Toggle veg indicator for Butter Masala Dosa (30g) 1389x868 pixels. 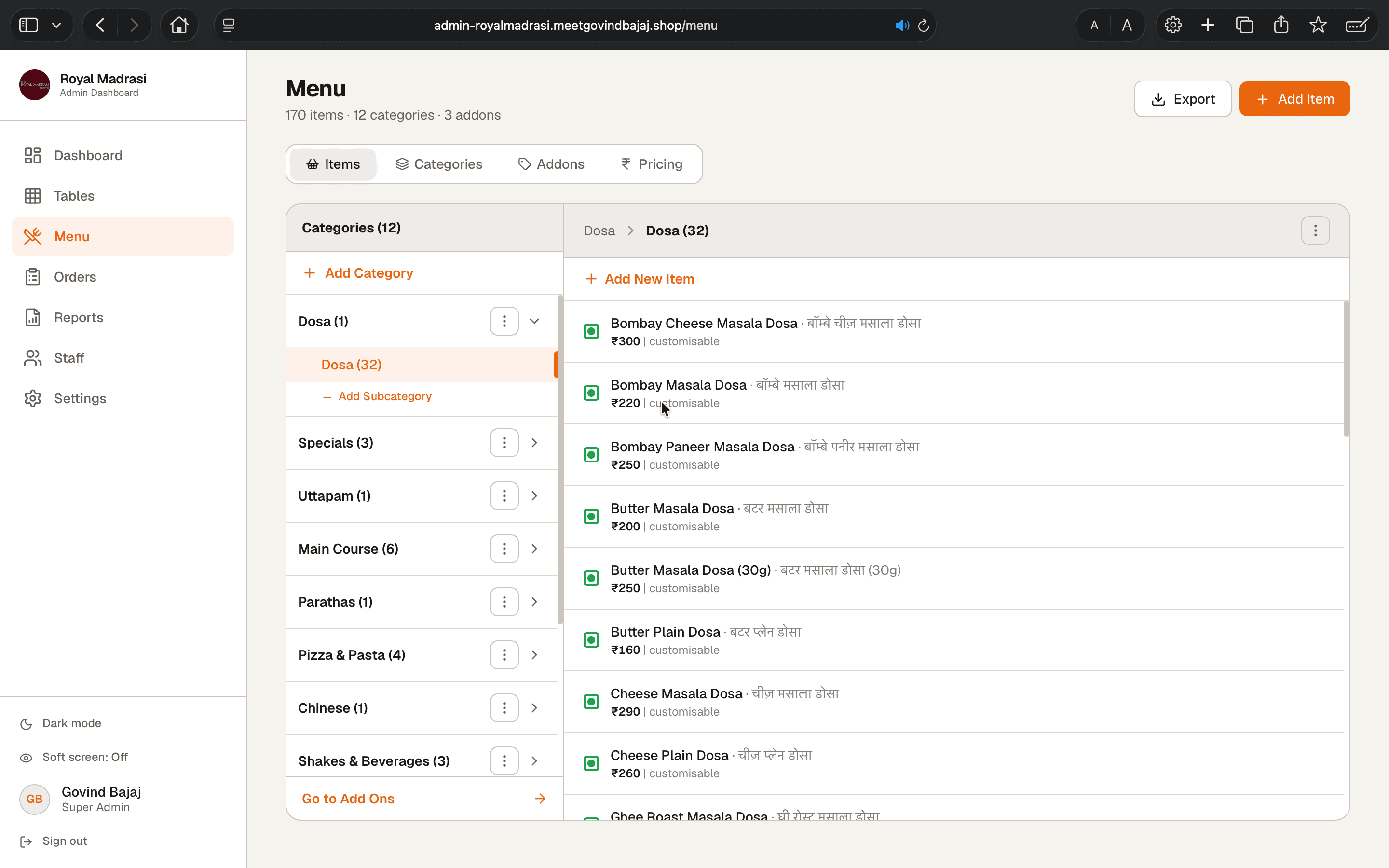point(591,578)
